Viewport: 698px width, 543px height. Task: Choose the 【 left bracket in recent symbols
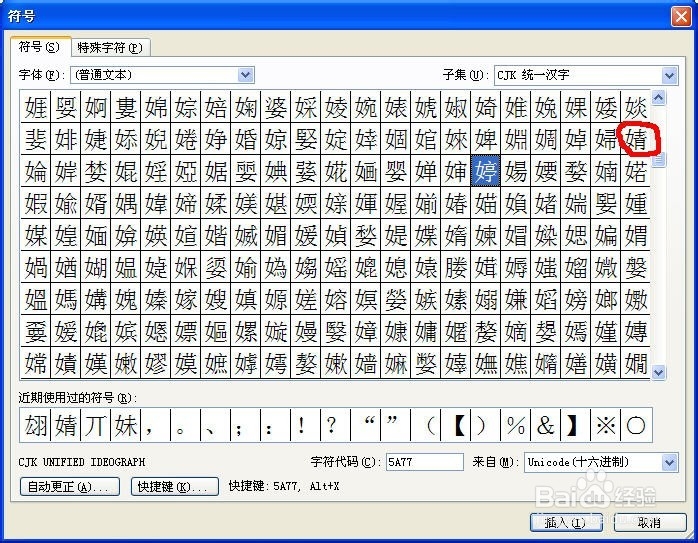click(456, 425)
